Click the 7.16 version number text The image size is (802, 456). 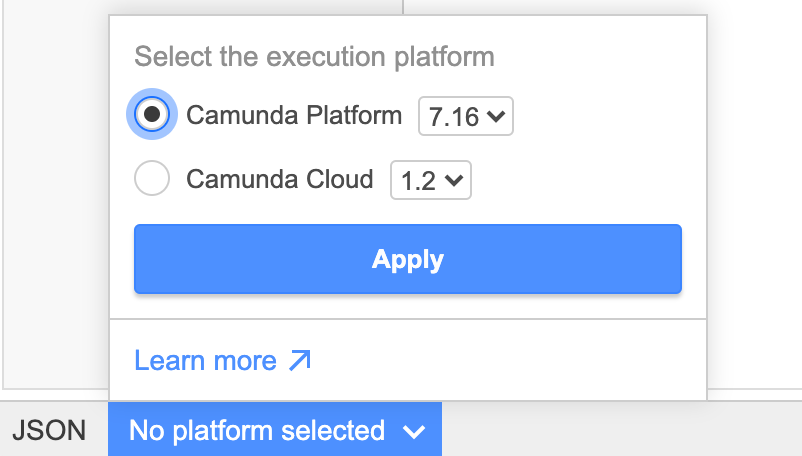coord(453,117)
